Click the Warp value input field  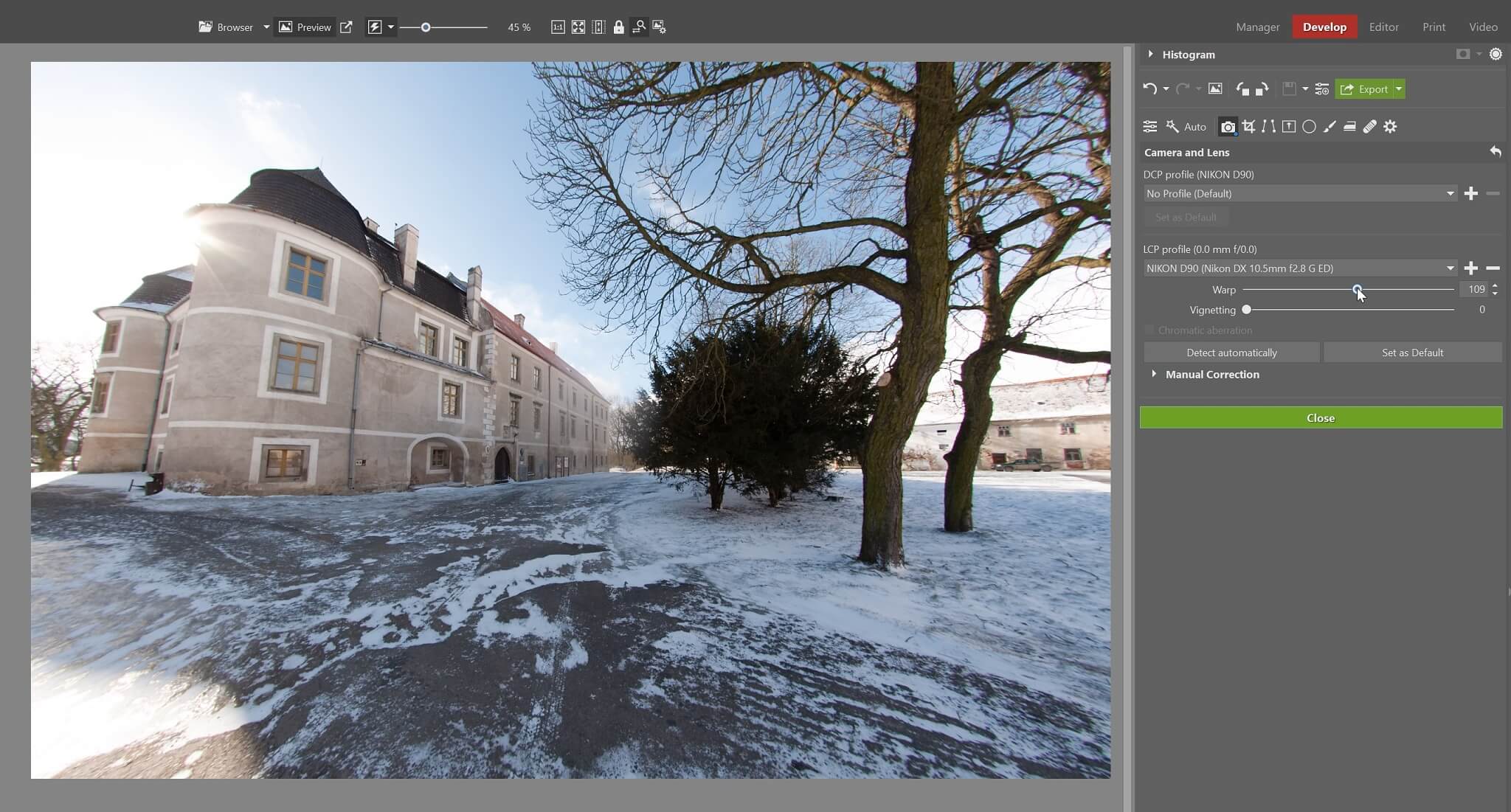(x=1473, y=289)
